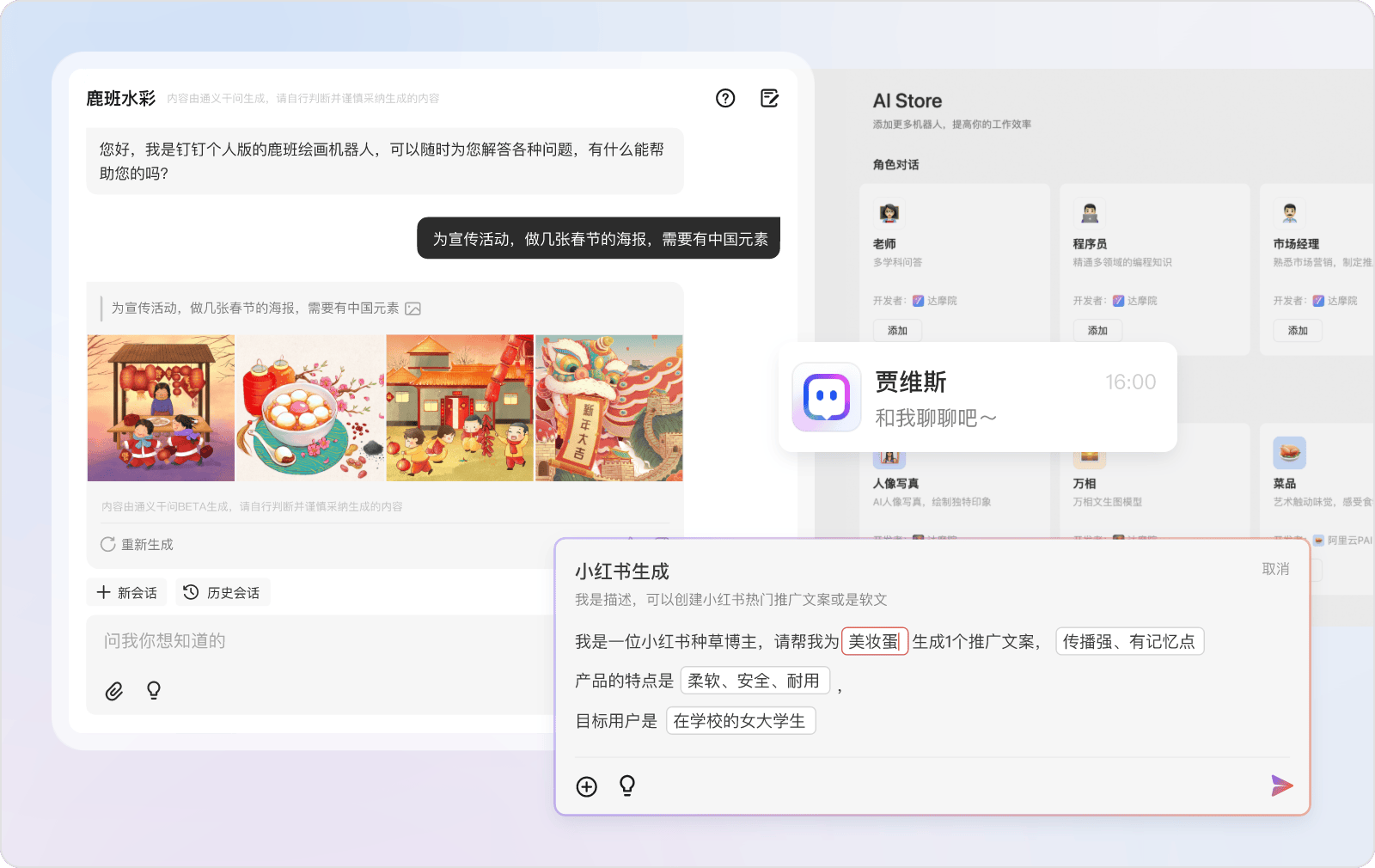Send the prompt with the paper plane icon
Screen dimensions: 1375x868
pyautogui.click(x=1281, y=785)
